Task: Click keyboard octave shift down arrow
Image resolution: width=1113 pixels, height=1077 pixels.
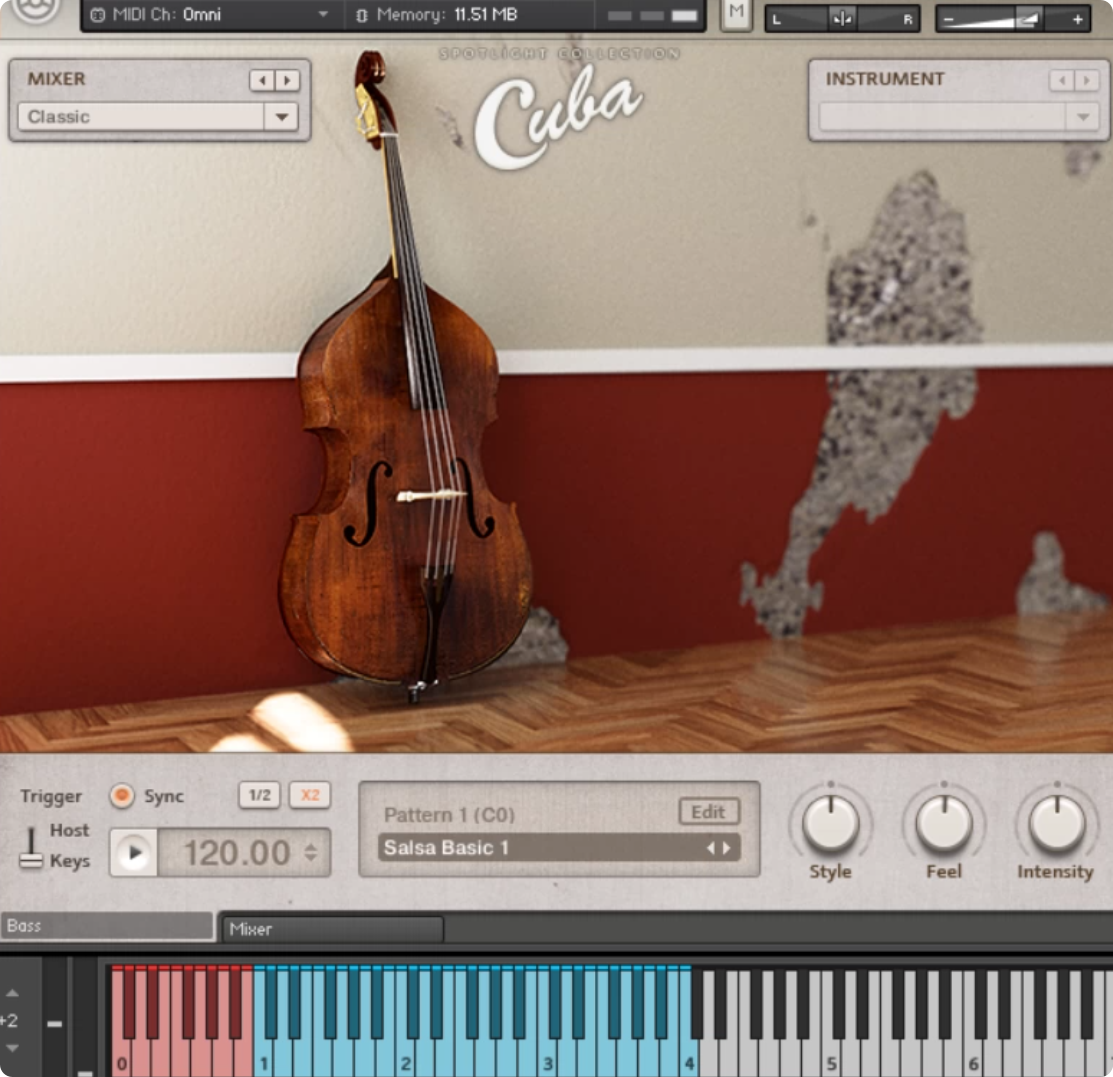Action: pos(12,1048)
